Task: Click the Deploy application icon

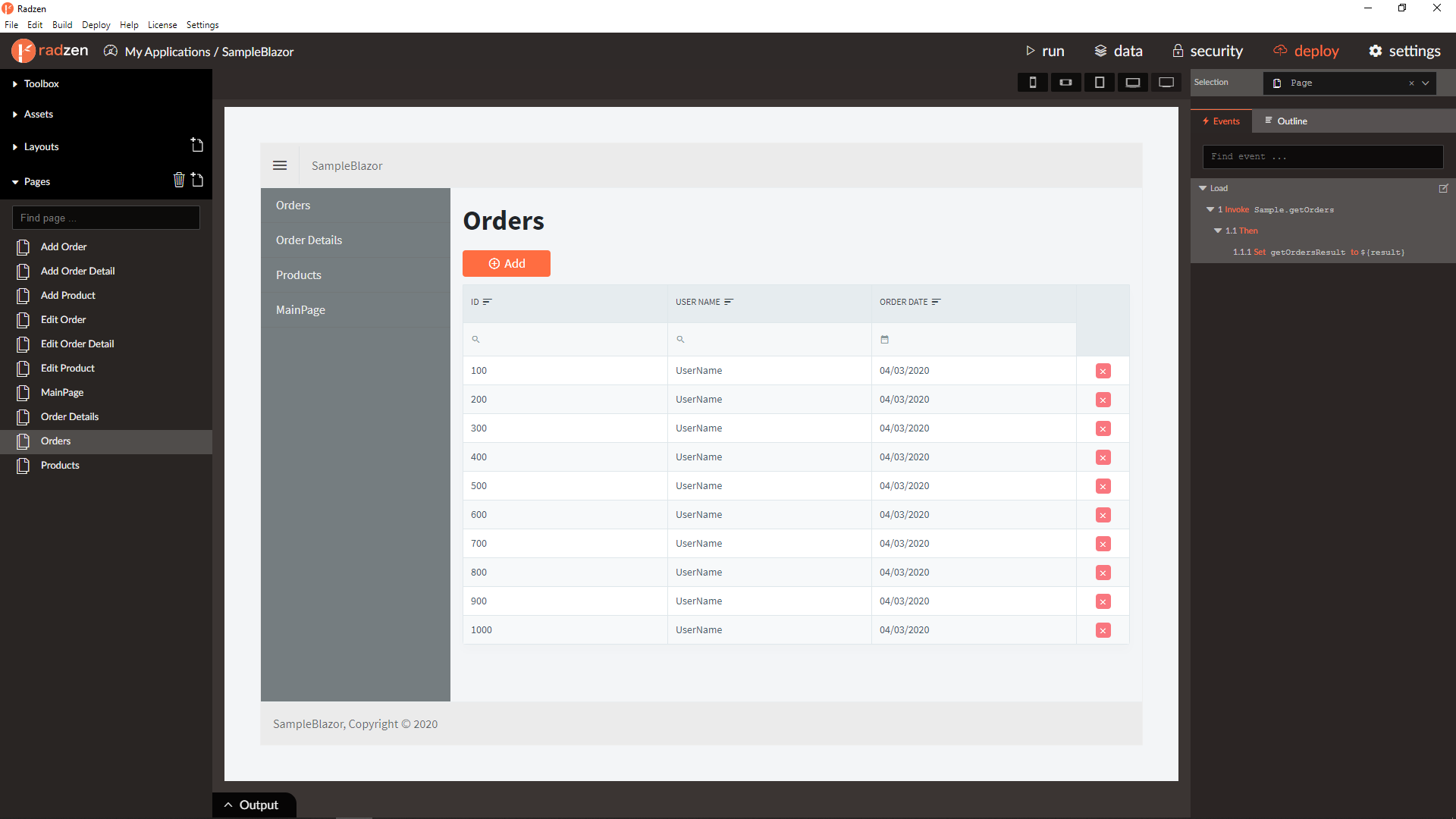Action: pyautogui.click(x=1283, y=51)
